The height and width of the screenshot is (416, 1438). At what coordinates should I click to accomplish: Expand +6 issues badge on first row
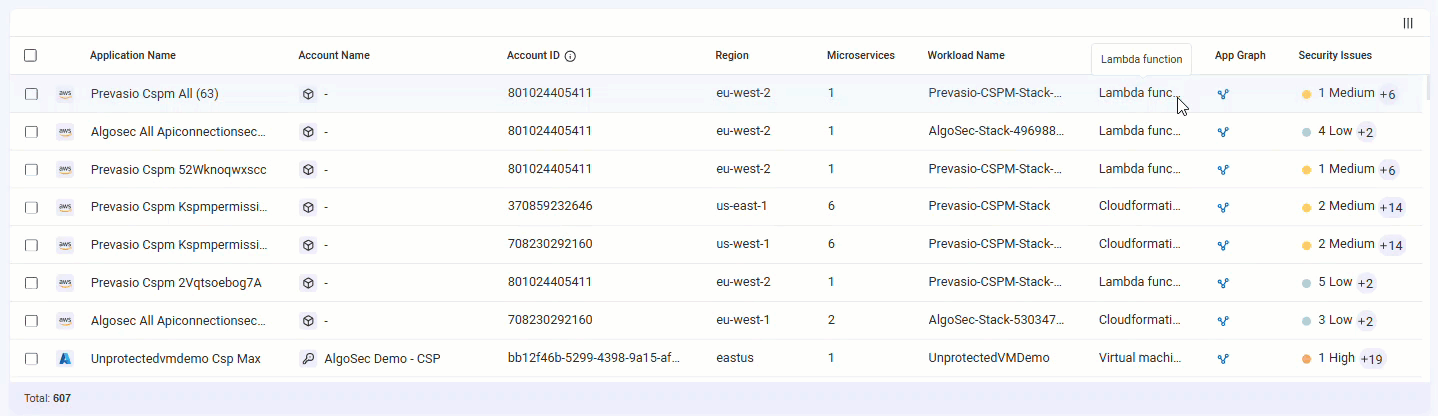[1387, 94]
